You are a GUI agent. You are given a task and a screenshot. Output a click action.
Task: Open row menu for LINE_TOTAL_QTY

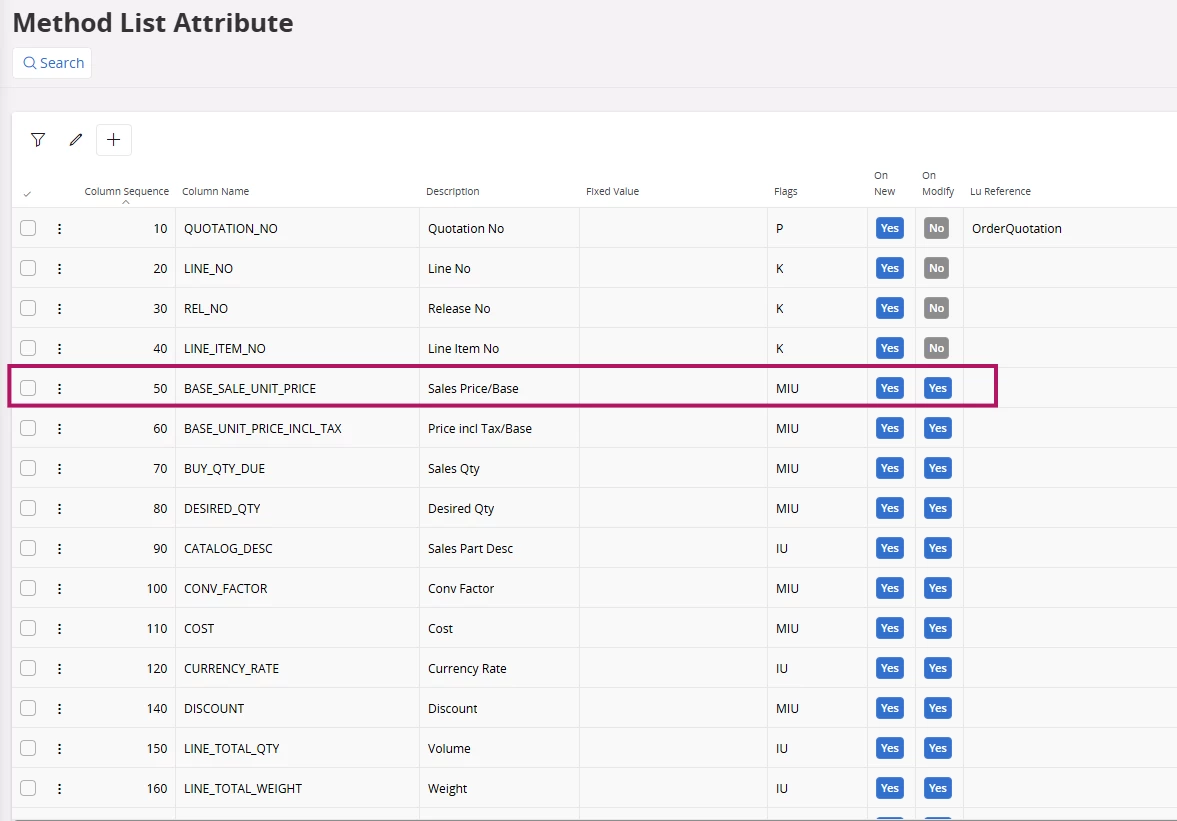pyautogui.click(x=59, y=749)
